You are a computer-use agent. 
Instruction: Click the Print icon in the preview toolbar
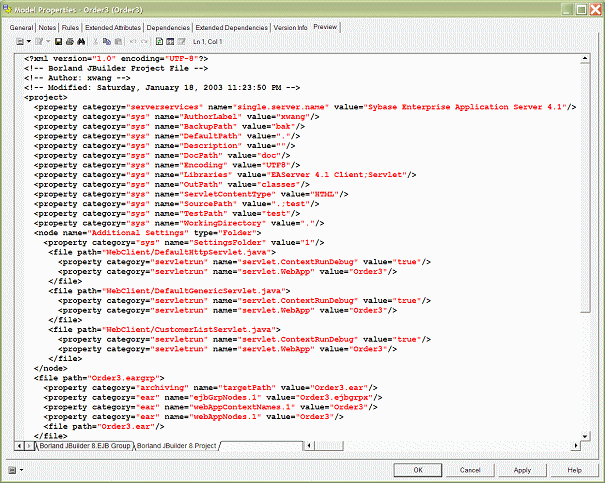coord(69,41)
